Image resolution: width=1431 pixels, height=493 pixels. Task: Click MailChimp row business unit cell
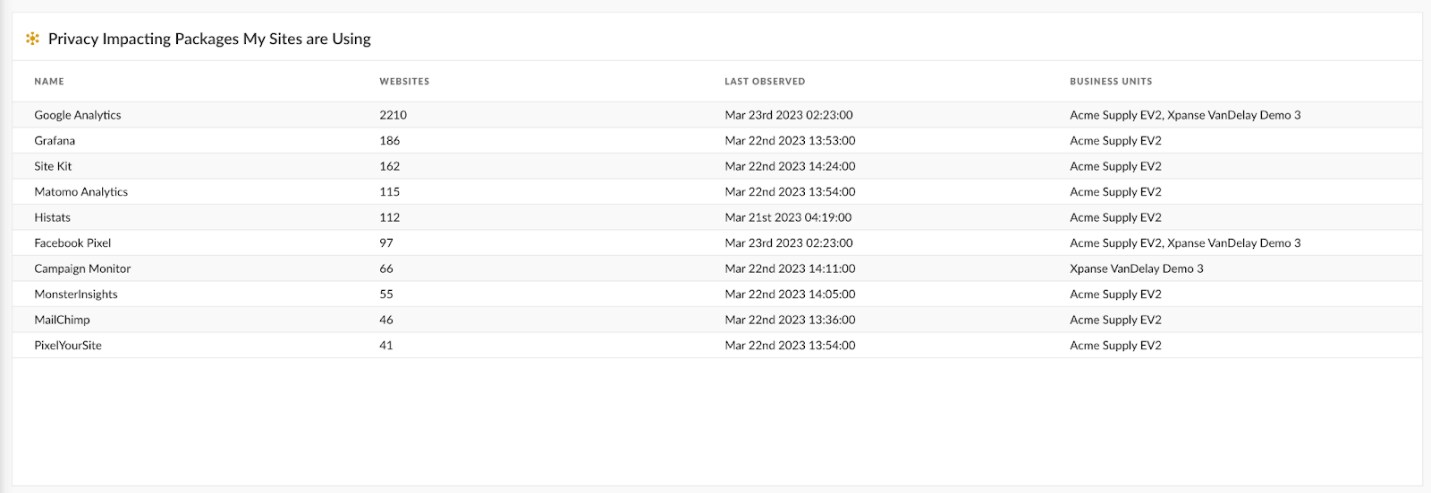pyautogui.click(x=1115, y=320)
